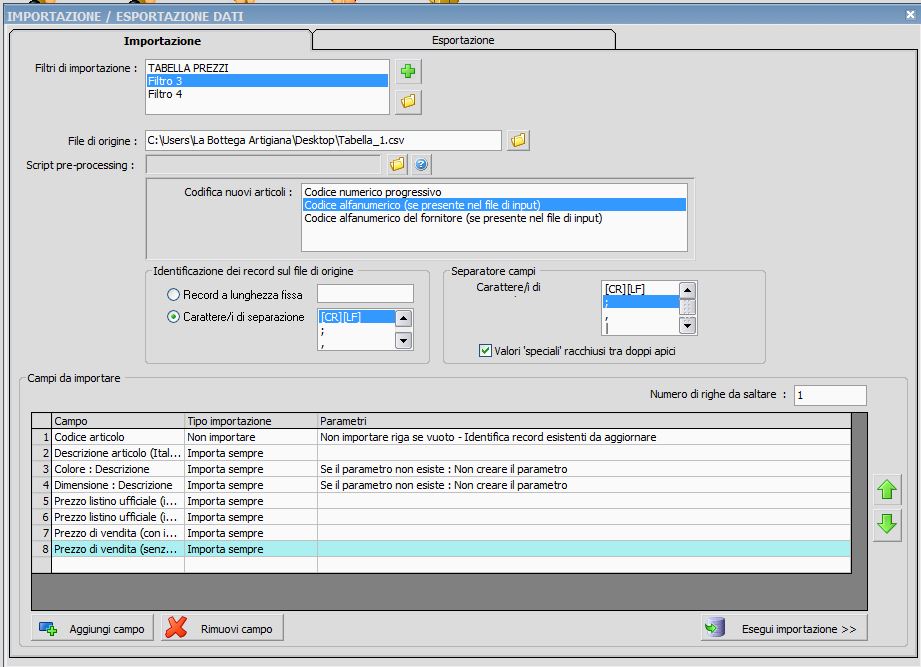The width and height of the screenshot is (921, 667).
Task: Click Parametri column header
Action: (x=584, y=421)
